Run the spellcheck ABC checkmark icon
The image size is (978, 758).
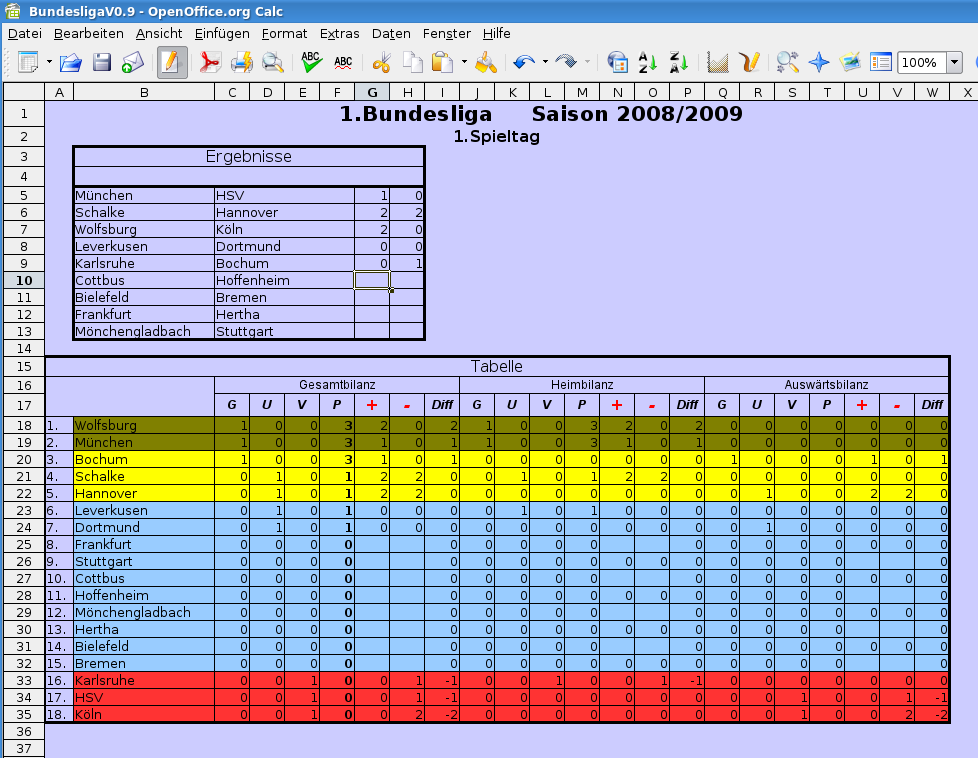(311, 63)
